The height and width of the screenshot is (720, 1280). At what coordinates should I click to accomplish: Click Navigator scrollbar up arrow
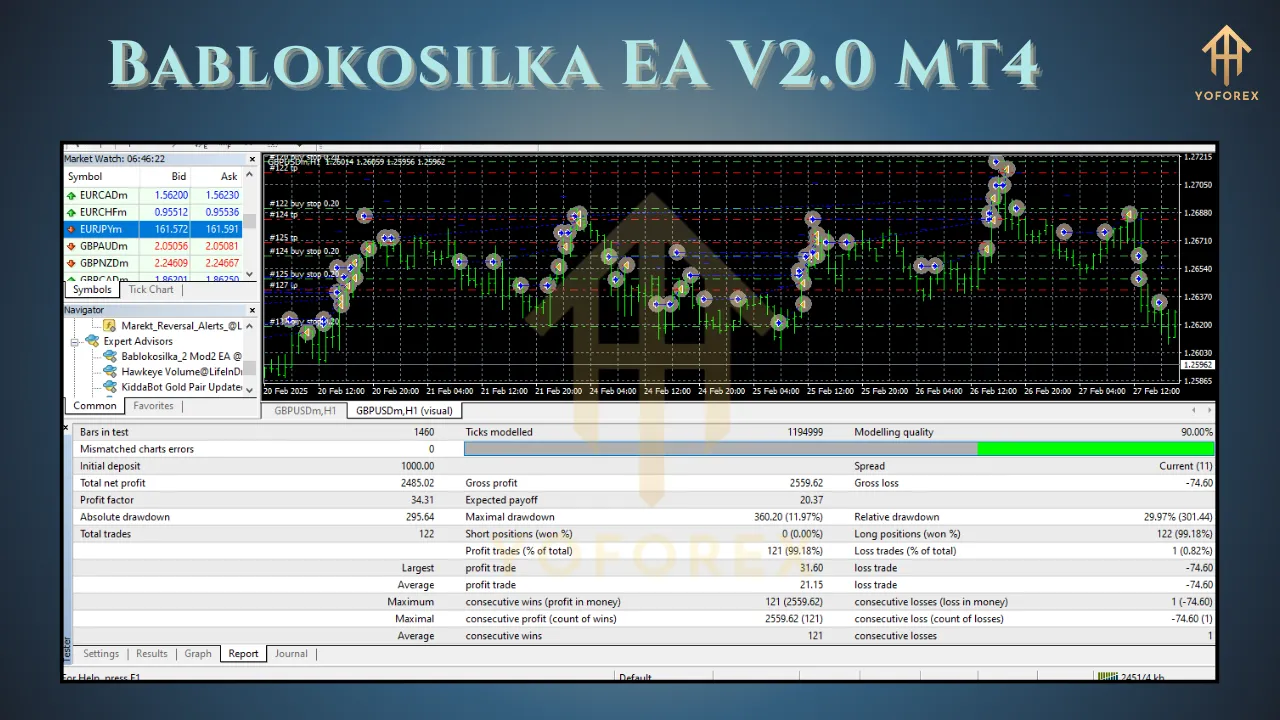250,324
